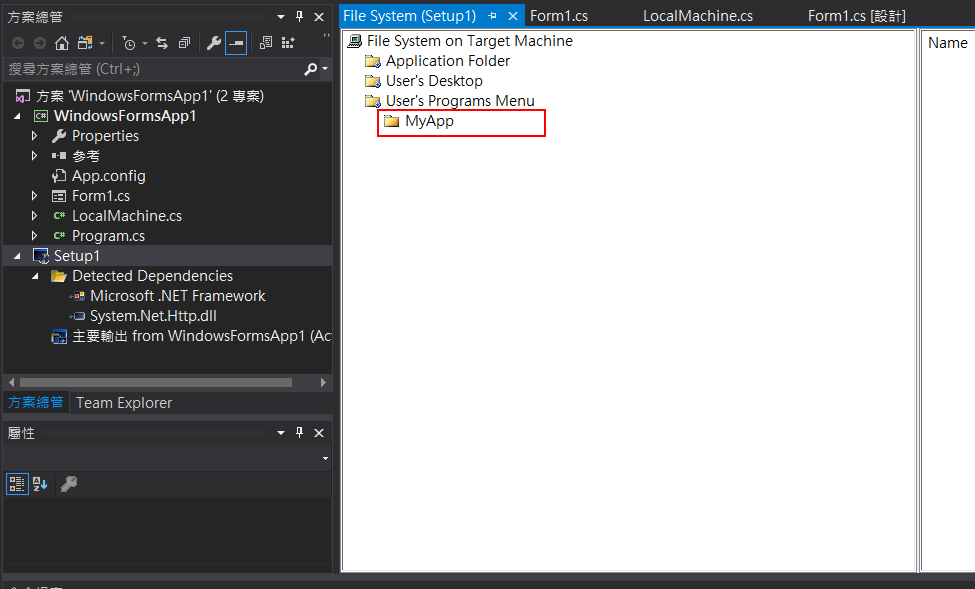
Task: Click Sync with Active Document icon
Action: tap(162, 43)
